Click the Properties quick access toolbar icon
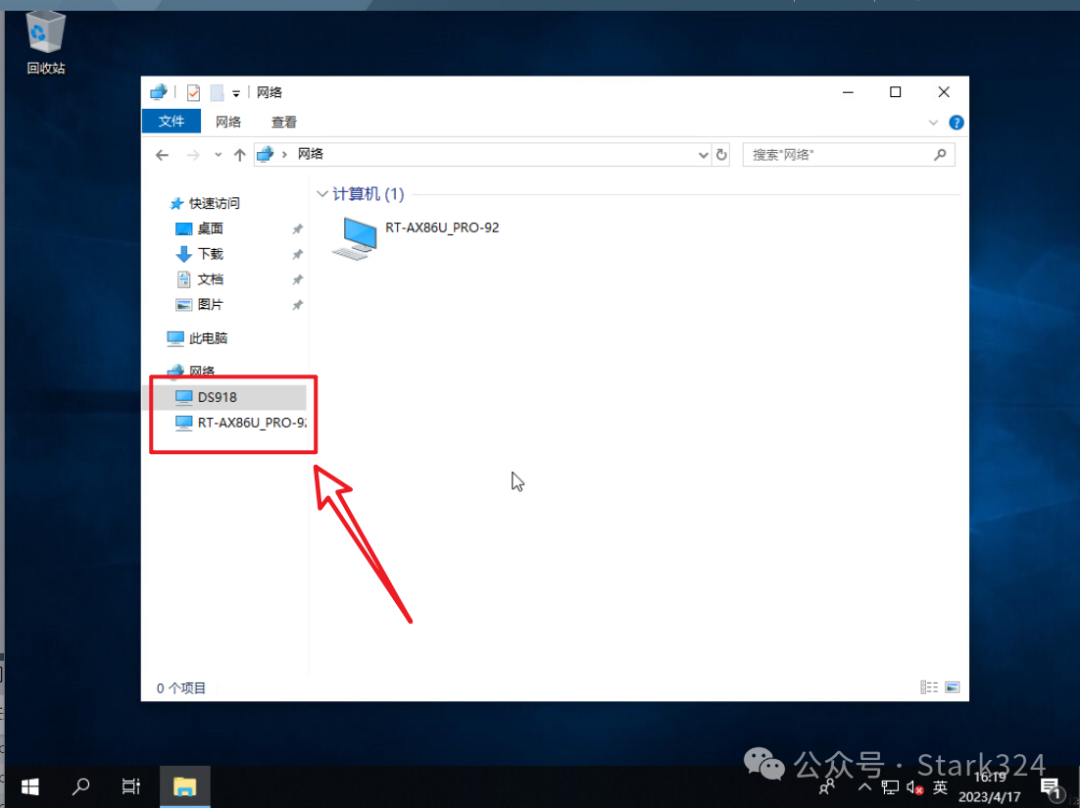Image resolution: width=1080 pixels, height=808 pixels. (x=194, y=92)
